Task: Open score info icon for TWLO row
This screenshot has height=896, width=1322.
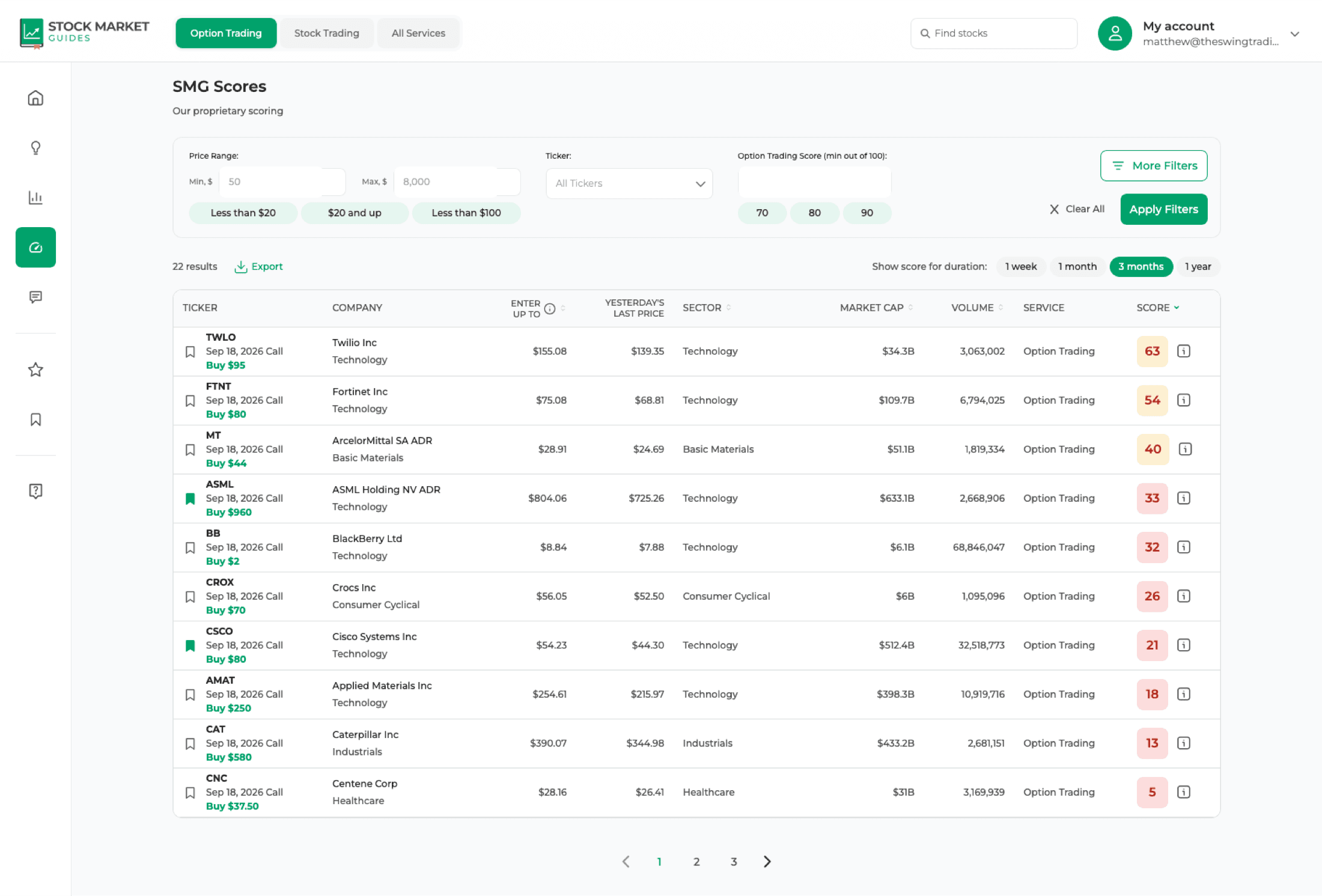Action: pos(1184,351)
